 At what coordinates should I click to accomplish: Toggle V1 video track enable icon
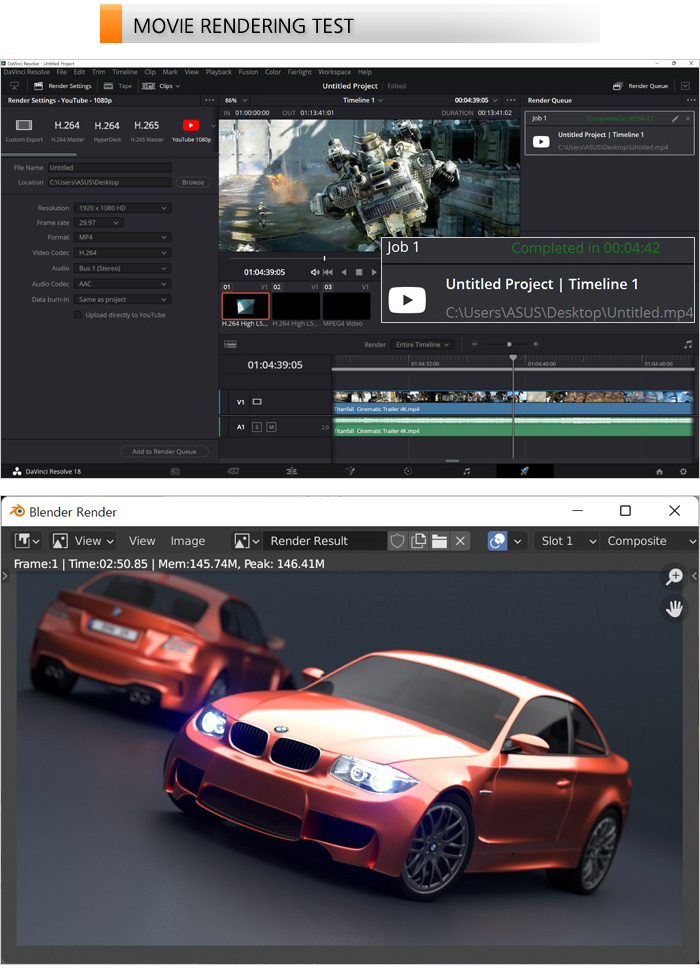(x=257, y=402)
